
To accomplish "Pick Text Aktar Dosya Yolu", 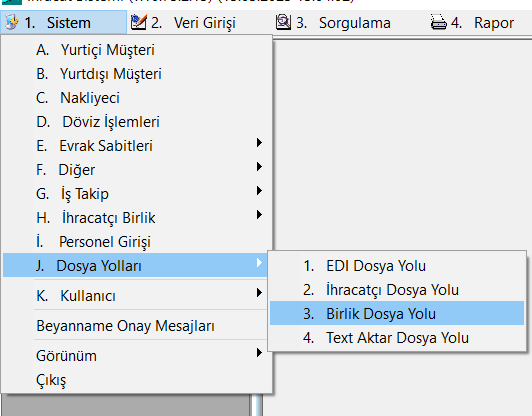I will [x=397, y=338].
